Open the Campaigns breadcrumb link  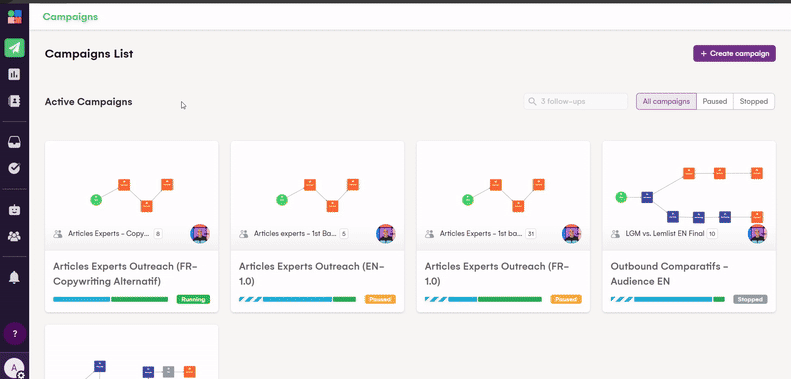70,17
